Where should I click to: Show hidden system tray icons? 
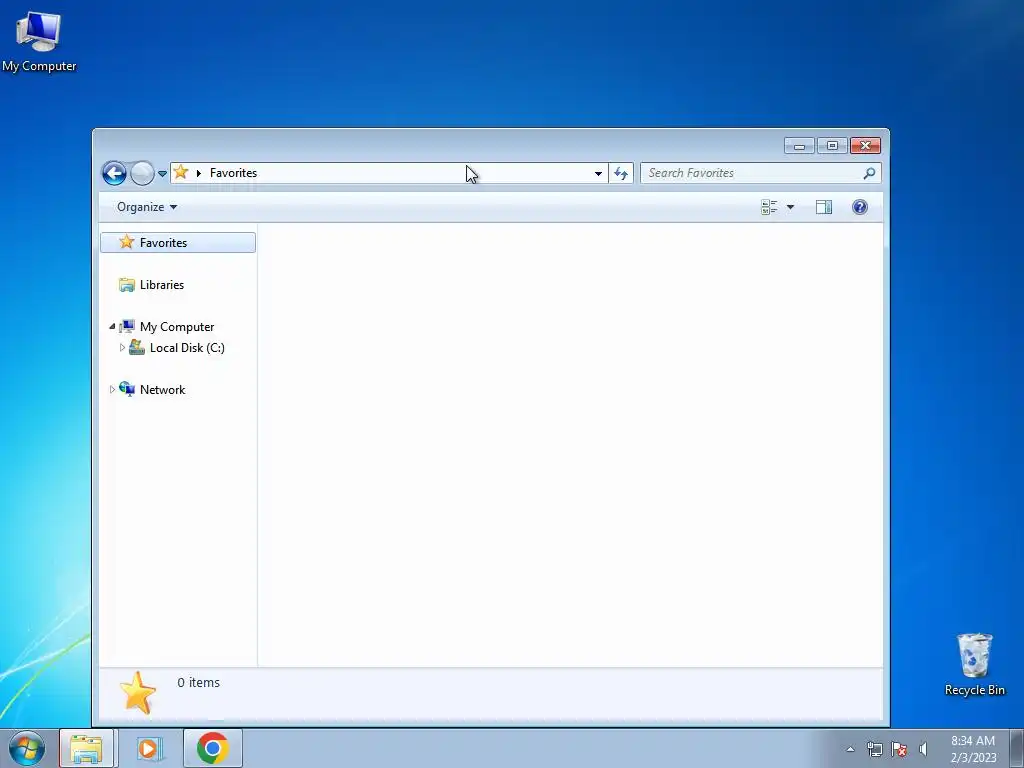coord(850,749)
